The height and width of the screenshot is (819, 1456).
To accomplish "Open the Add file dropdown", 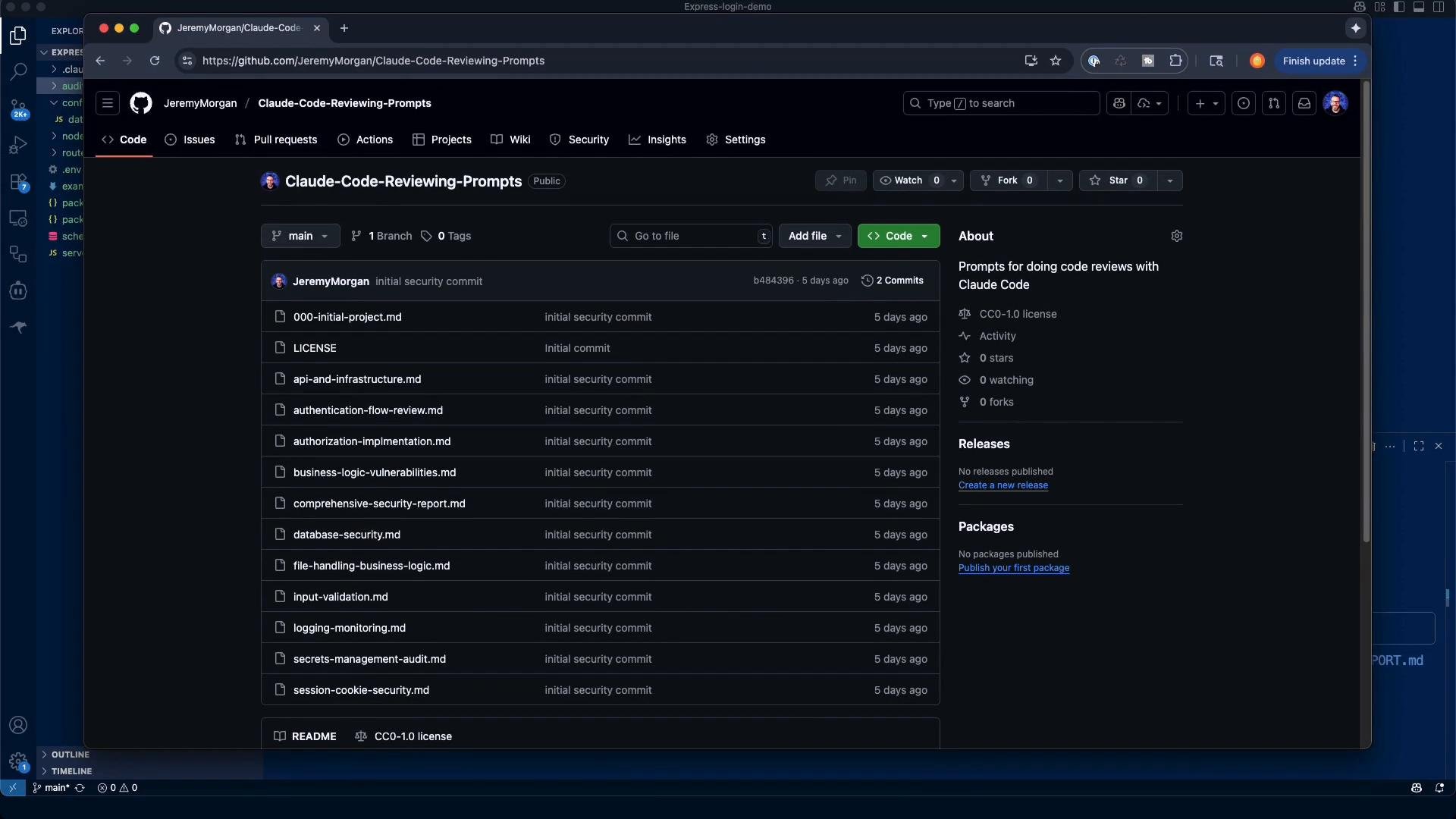I will [815, 236].
